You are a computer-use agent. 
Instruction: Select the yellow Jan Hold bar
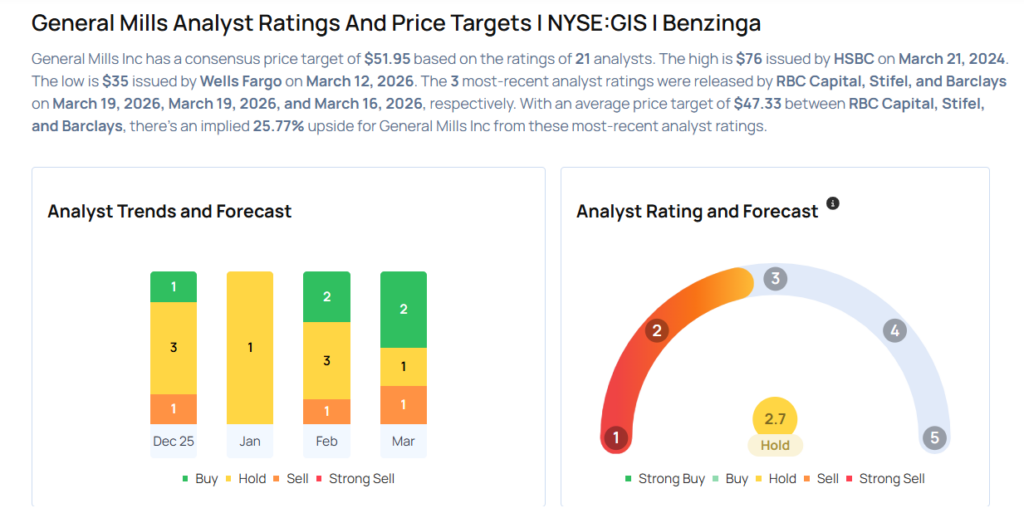tap(250, 347)
